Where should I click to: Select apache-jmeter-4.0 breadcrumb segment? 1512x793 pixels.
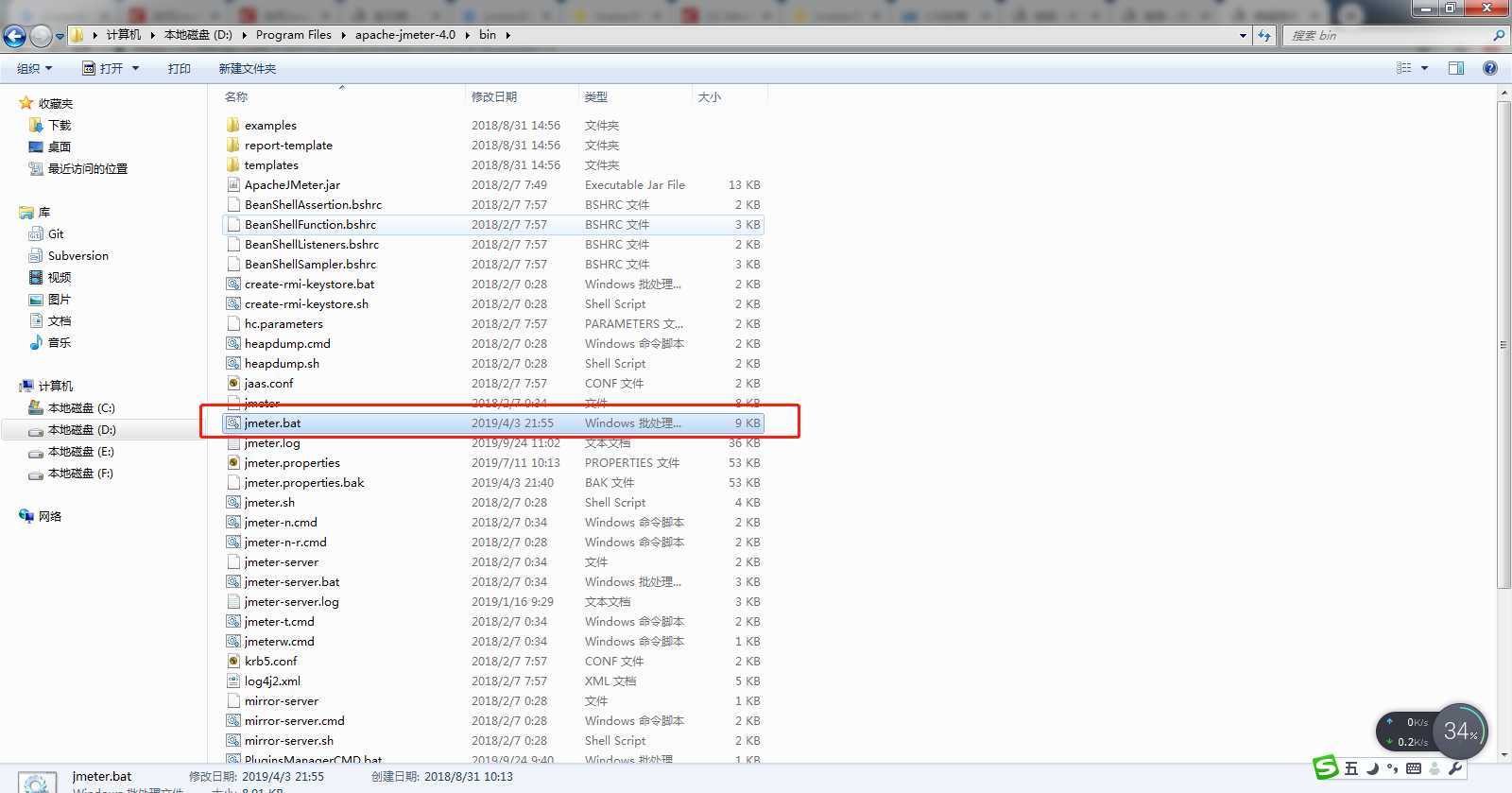tap(405, 35)
